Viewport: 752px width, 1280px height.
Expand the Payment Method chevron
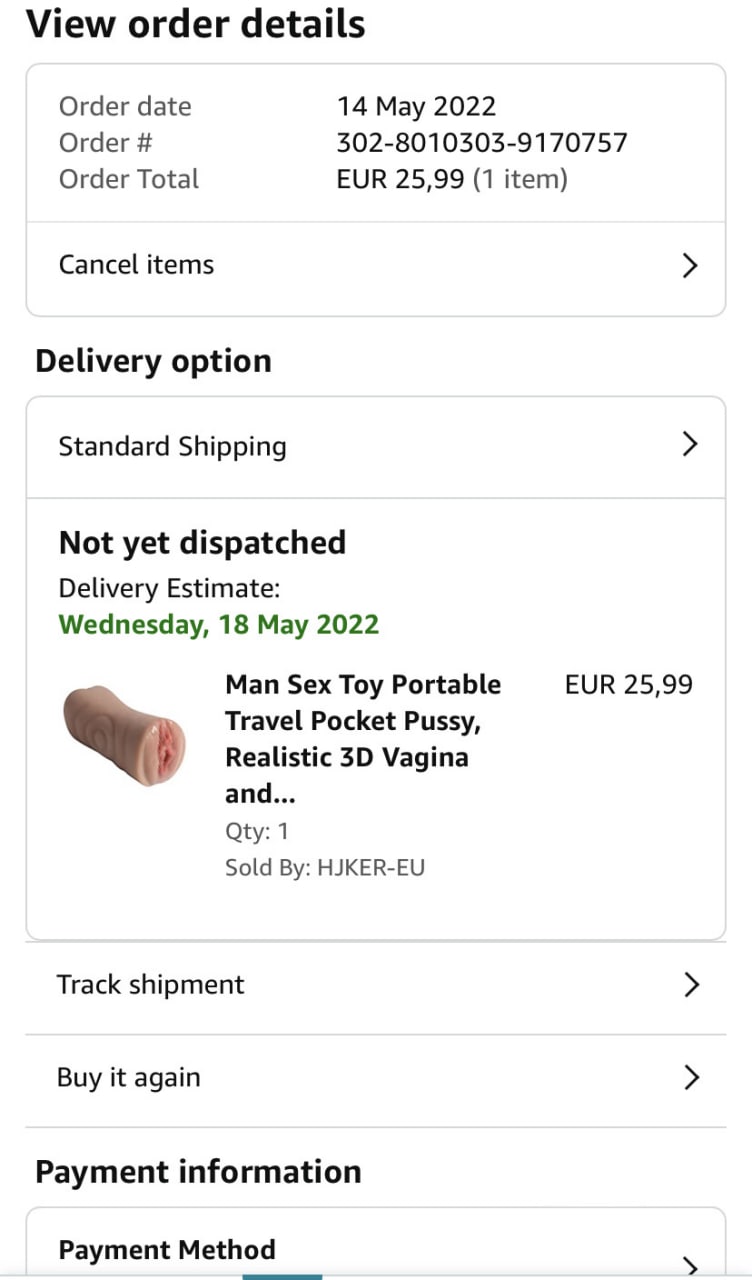[x=690, y=1264]
